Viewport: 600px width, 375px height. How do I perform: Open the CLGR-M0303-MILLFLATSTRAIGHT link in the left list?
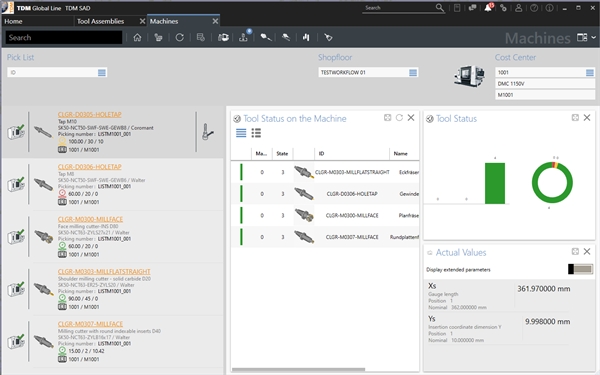104,272
